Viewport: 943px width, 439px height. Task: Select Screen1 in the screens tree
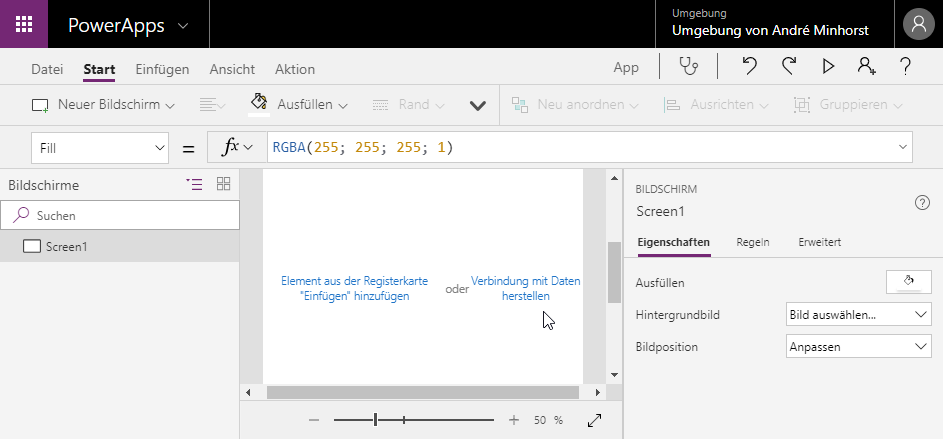[x=120, y=247]
